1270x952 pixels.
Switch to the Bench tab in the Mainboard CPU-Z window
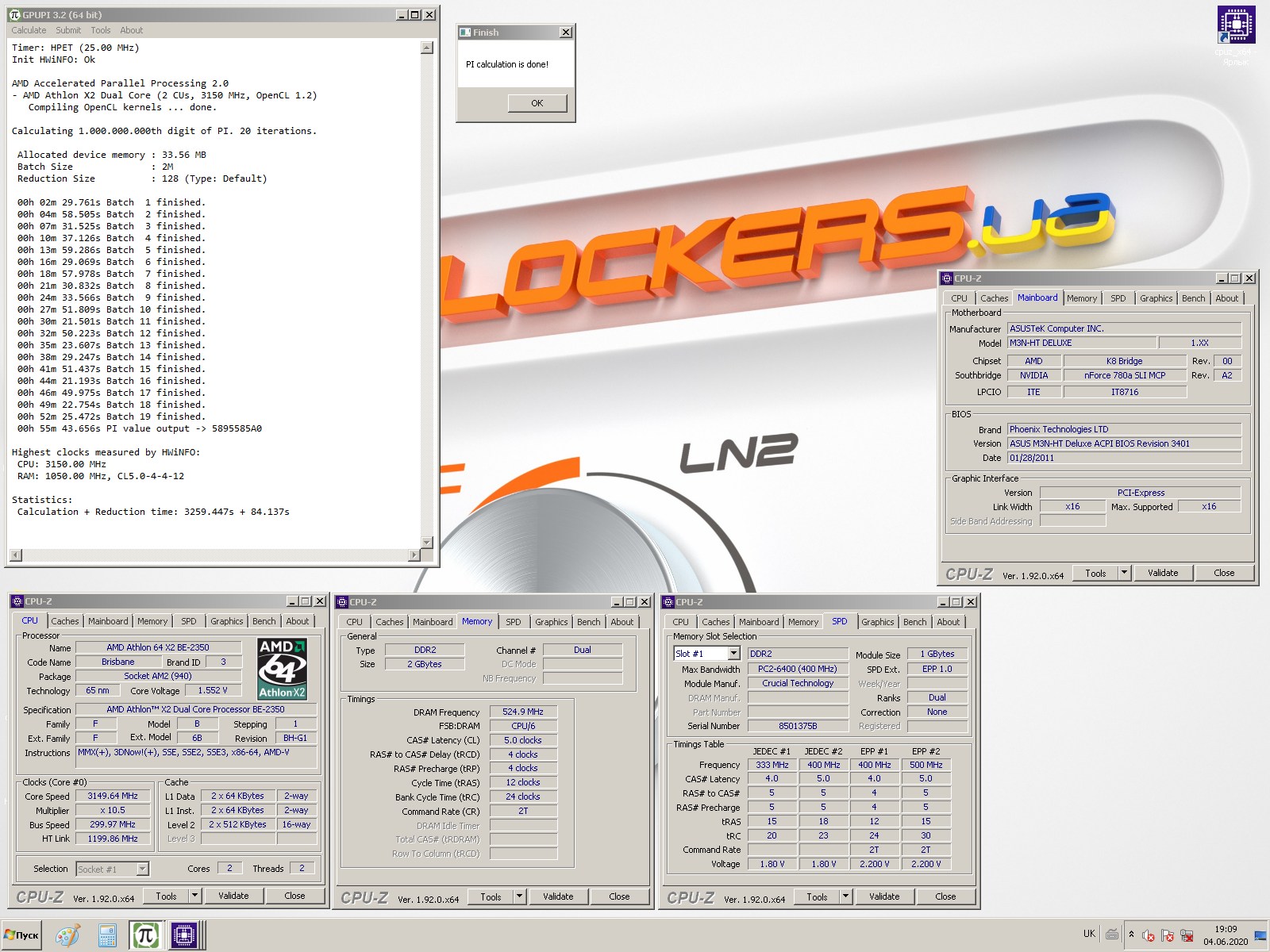click(1193, 298)
